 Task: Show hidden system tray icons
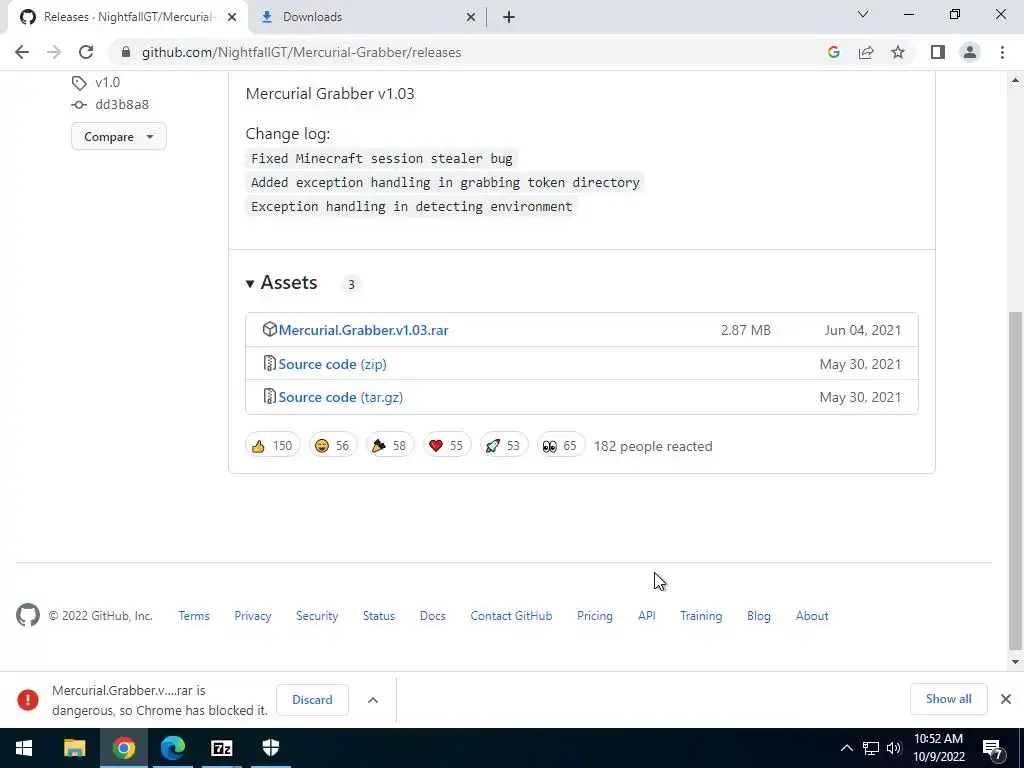[846, 748]
